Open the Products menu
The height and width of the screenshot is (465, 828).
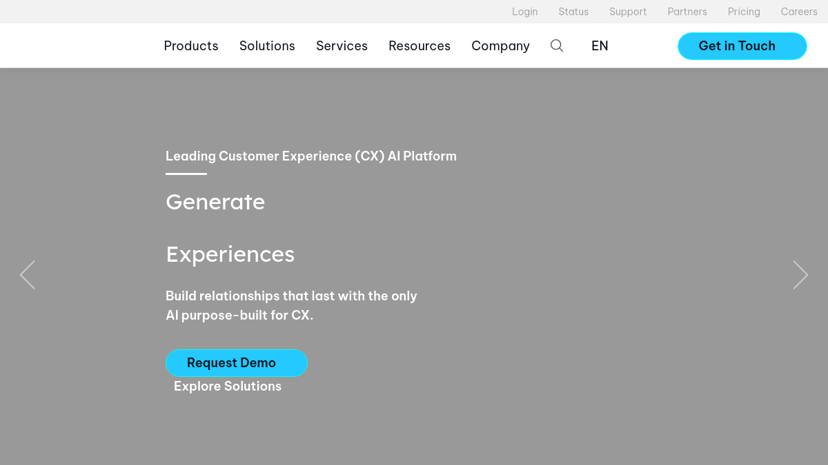click(191, 46)
